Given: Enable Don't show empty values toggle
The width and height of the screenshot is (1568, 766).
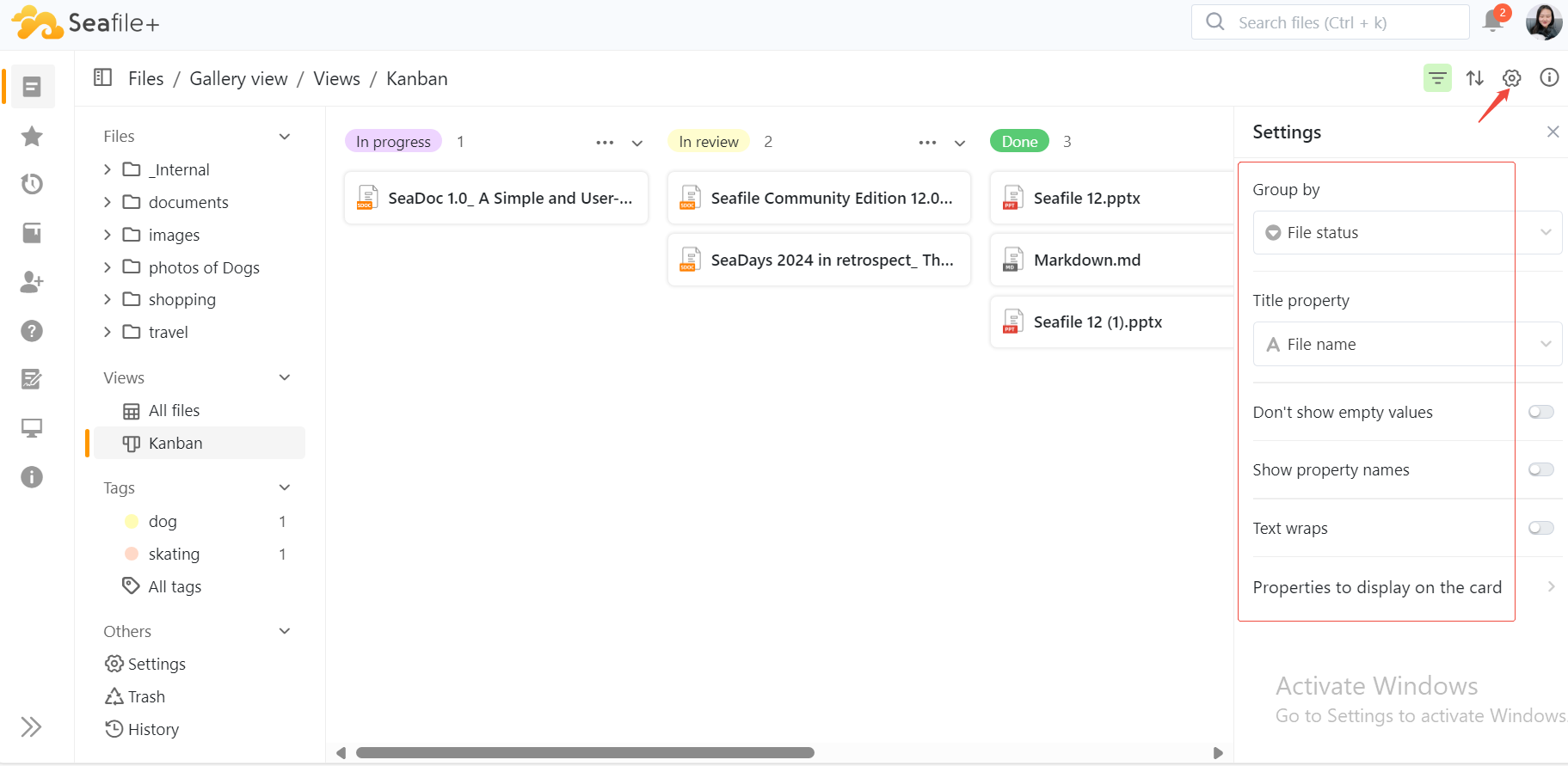Looking at the screenshot, I should [1540, 412].
